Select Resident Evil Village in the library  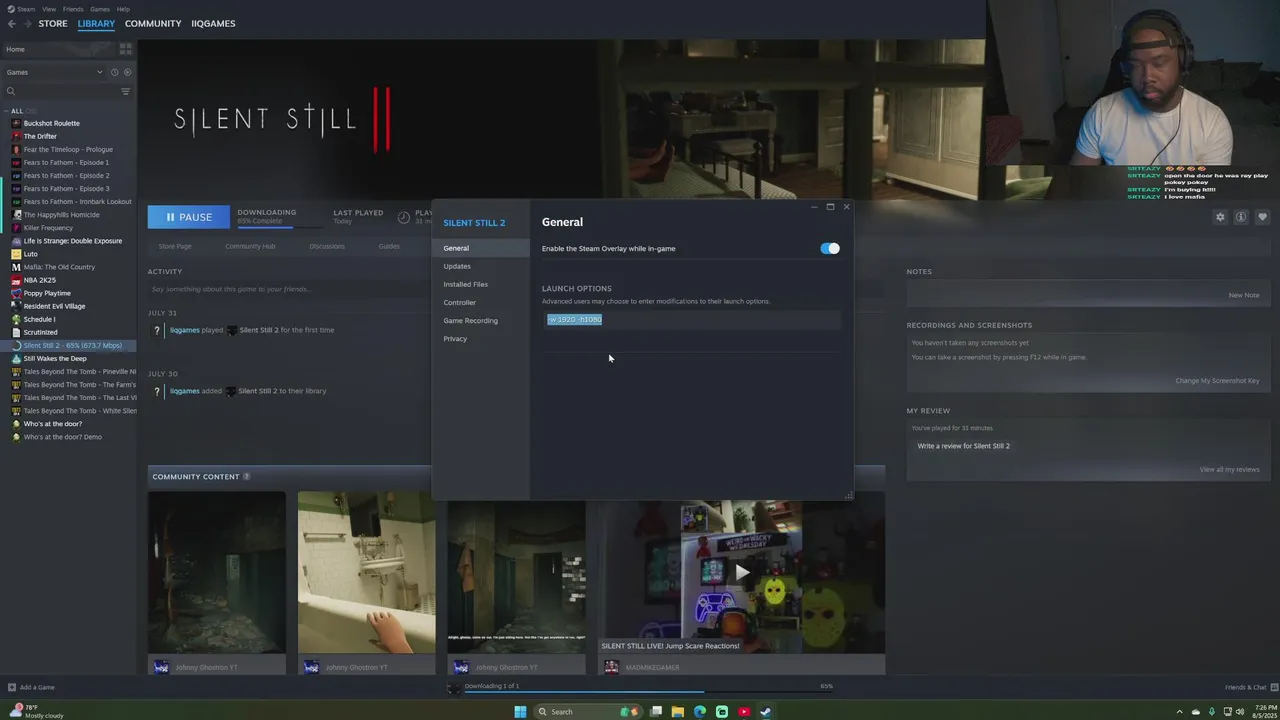point(54,306)
